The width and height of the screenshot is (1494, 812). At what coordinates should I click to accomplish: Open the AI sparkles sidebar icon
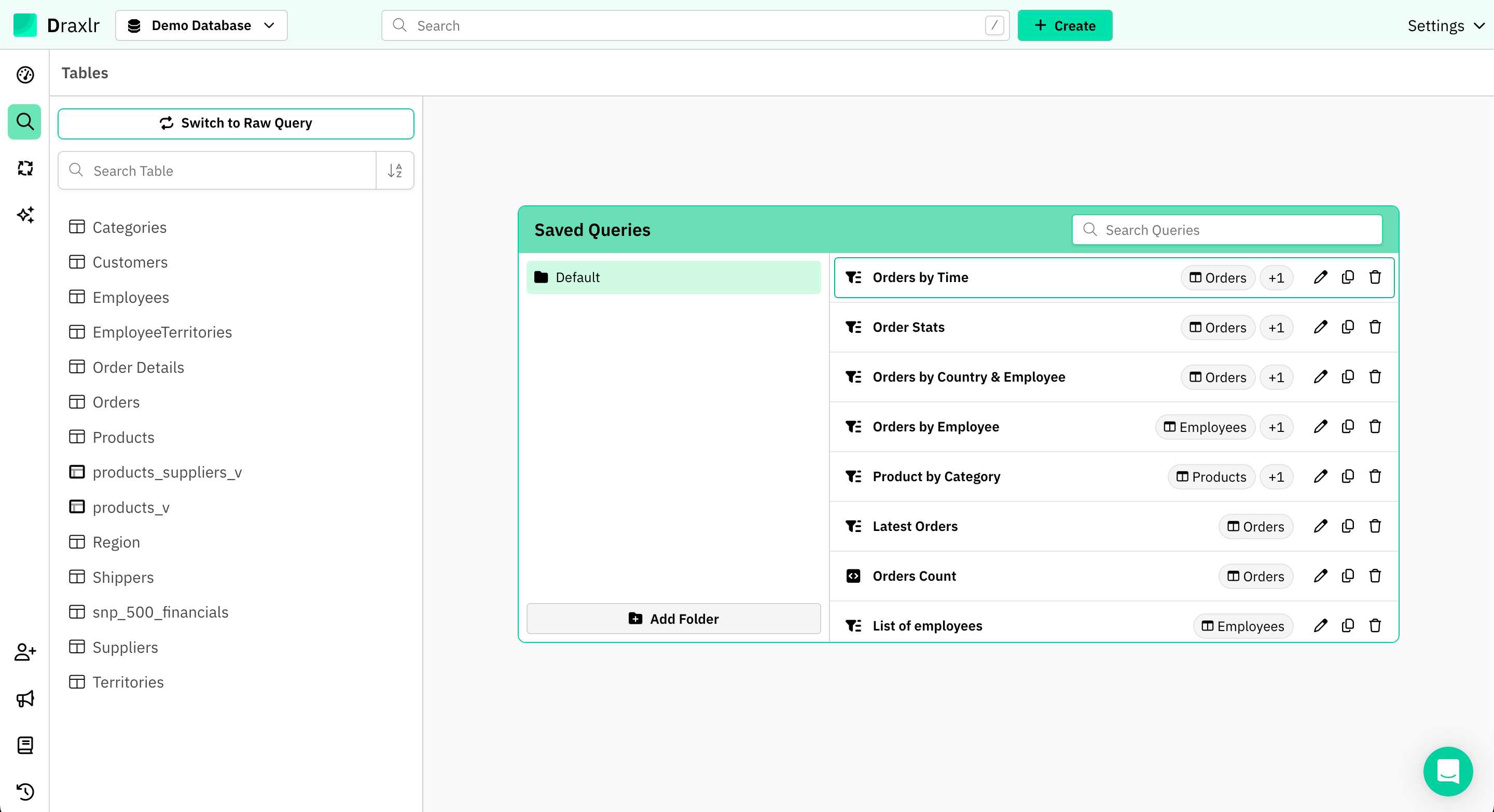pyautogui.click(x=25, y=215)
